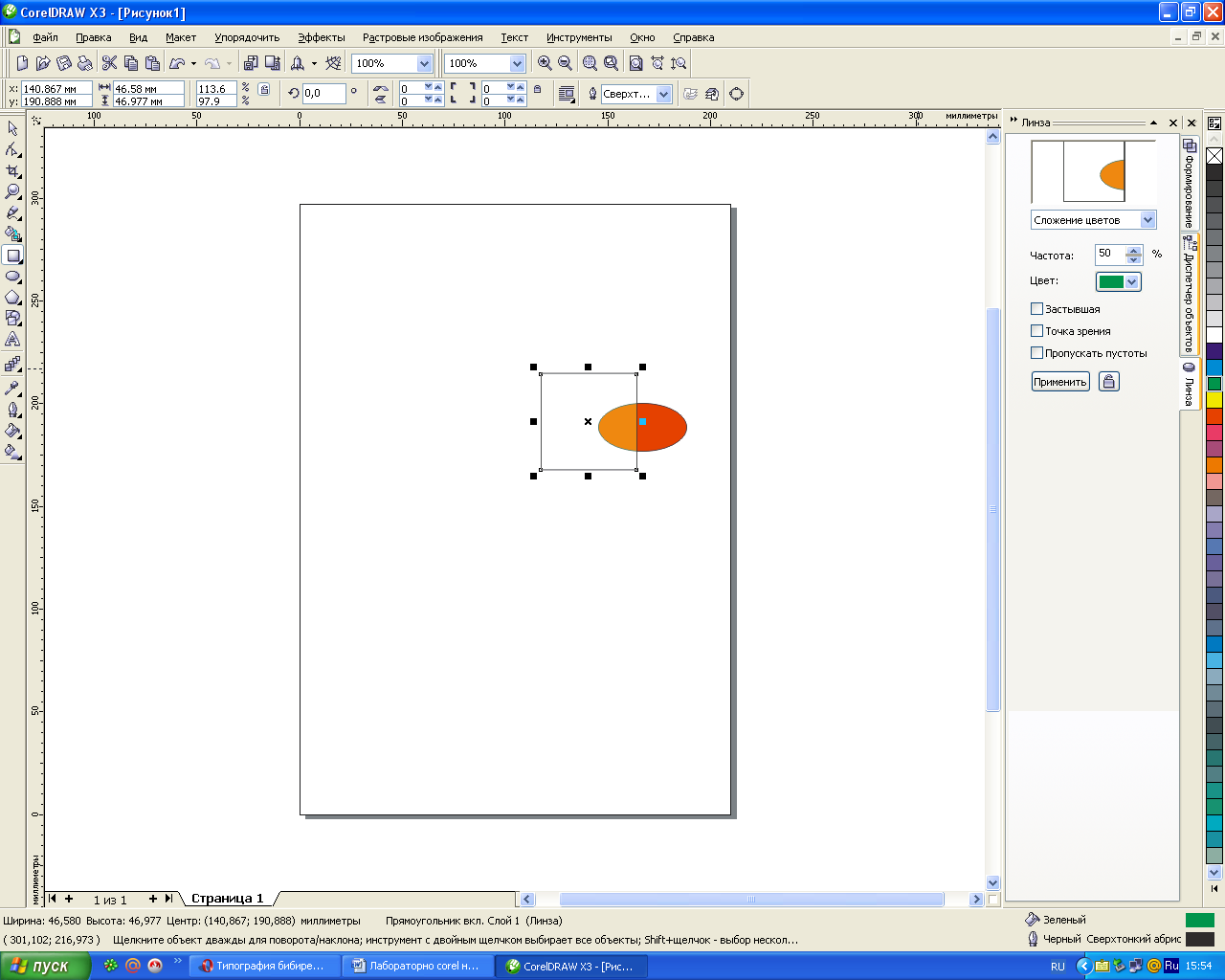Select the Text tool

[x=12, y=340]
